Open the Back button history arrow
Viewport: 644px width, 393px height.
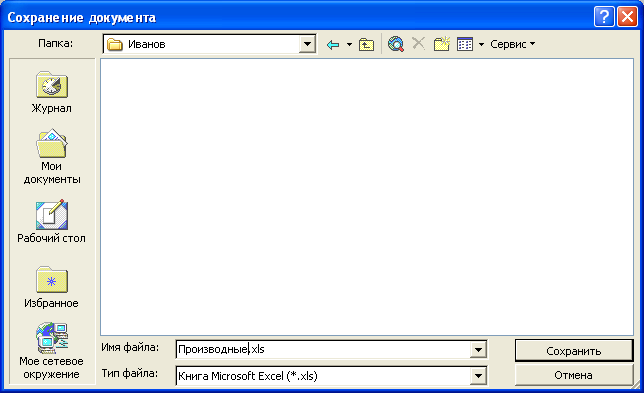pyautogui.click(x=350, y=44)
